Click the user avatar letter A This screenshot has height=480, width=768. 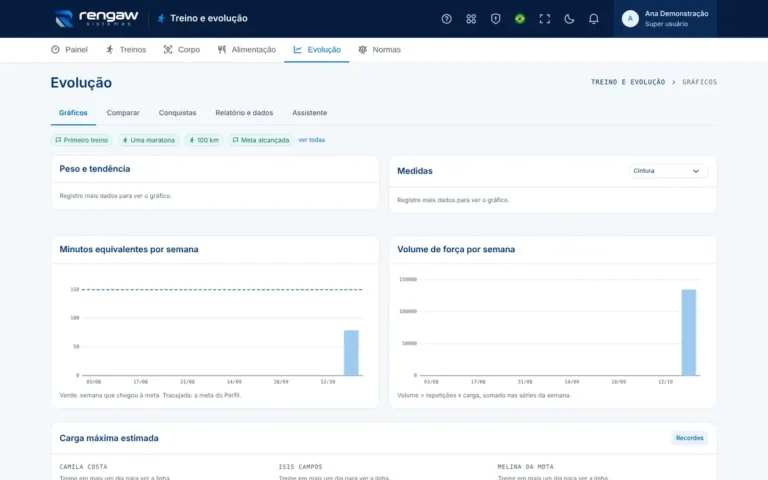[x=630, y=19]
